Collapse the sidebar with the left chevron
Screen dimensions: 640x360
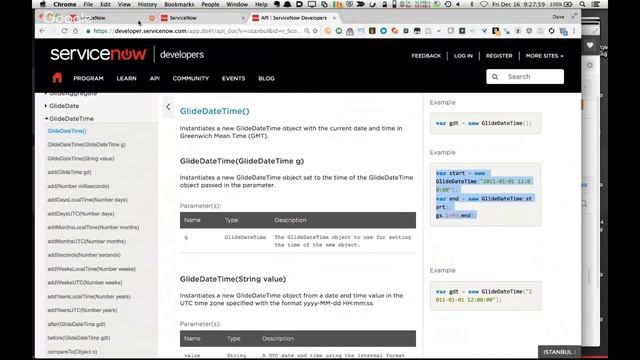pyautogui.click(x=168, y=107)
